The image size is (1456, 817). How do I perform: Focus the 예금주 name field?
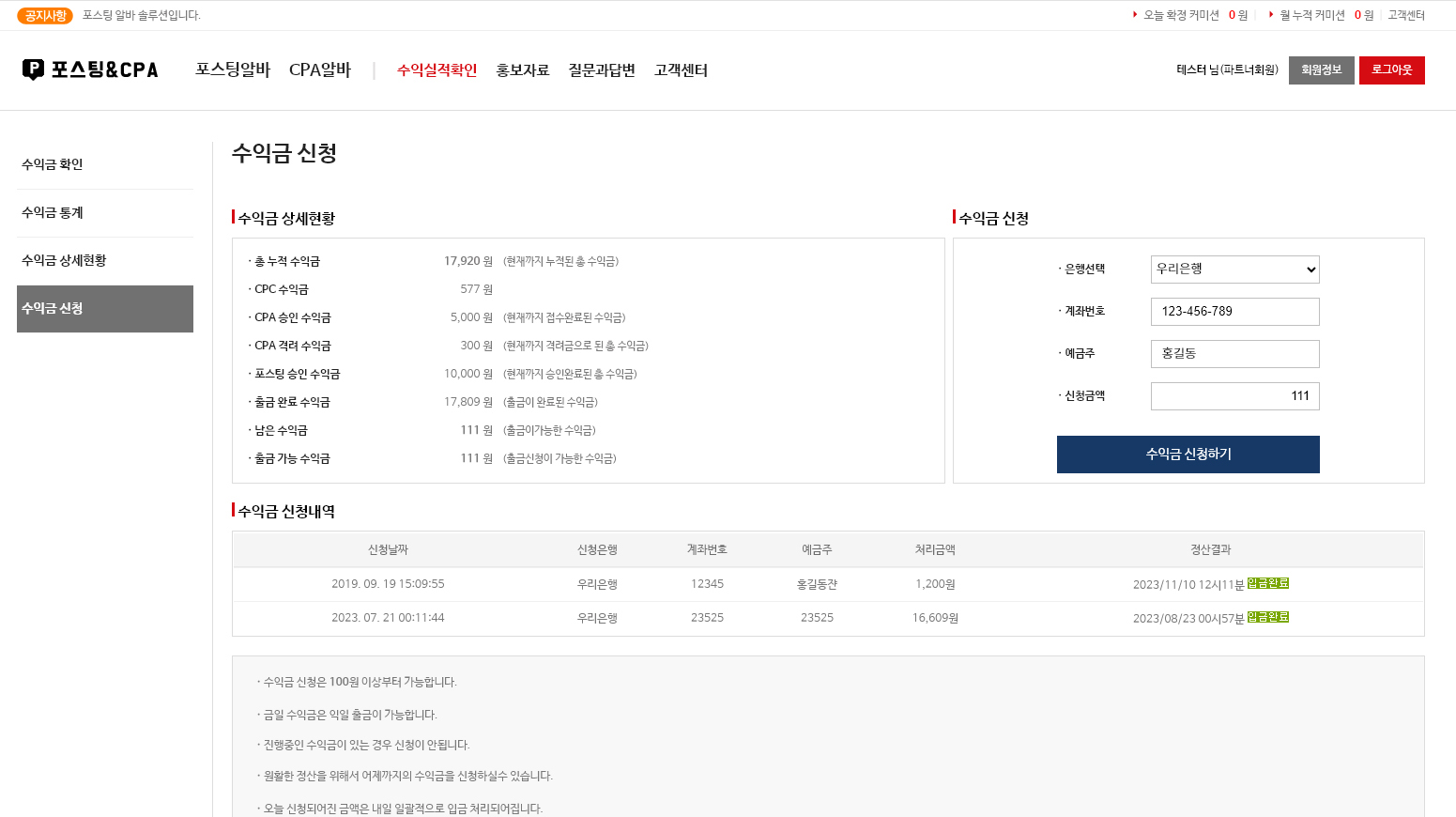1234,354
